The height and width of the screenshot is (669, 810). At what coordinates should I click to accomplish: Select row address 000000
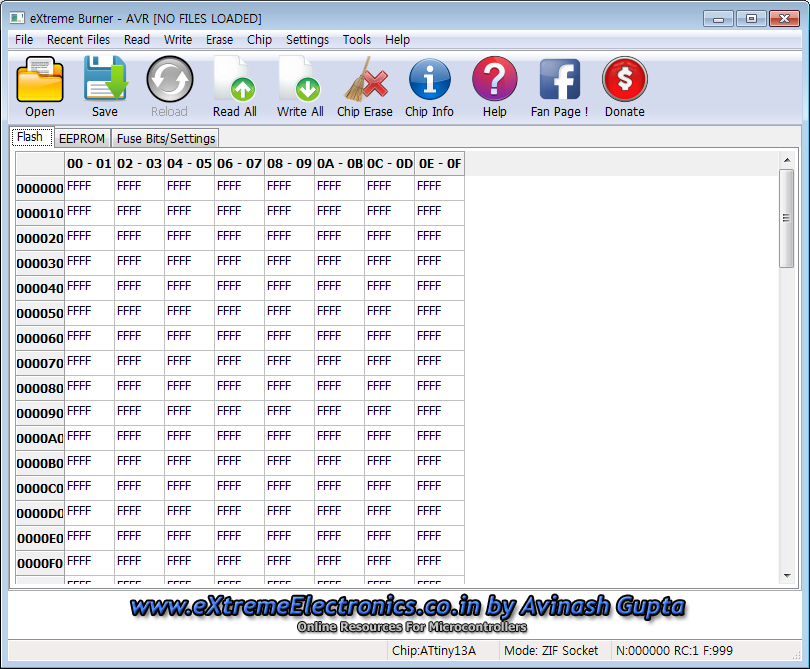(x=40, y=189)
